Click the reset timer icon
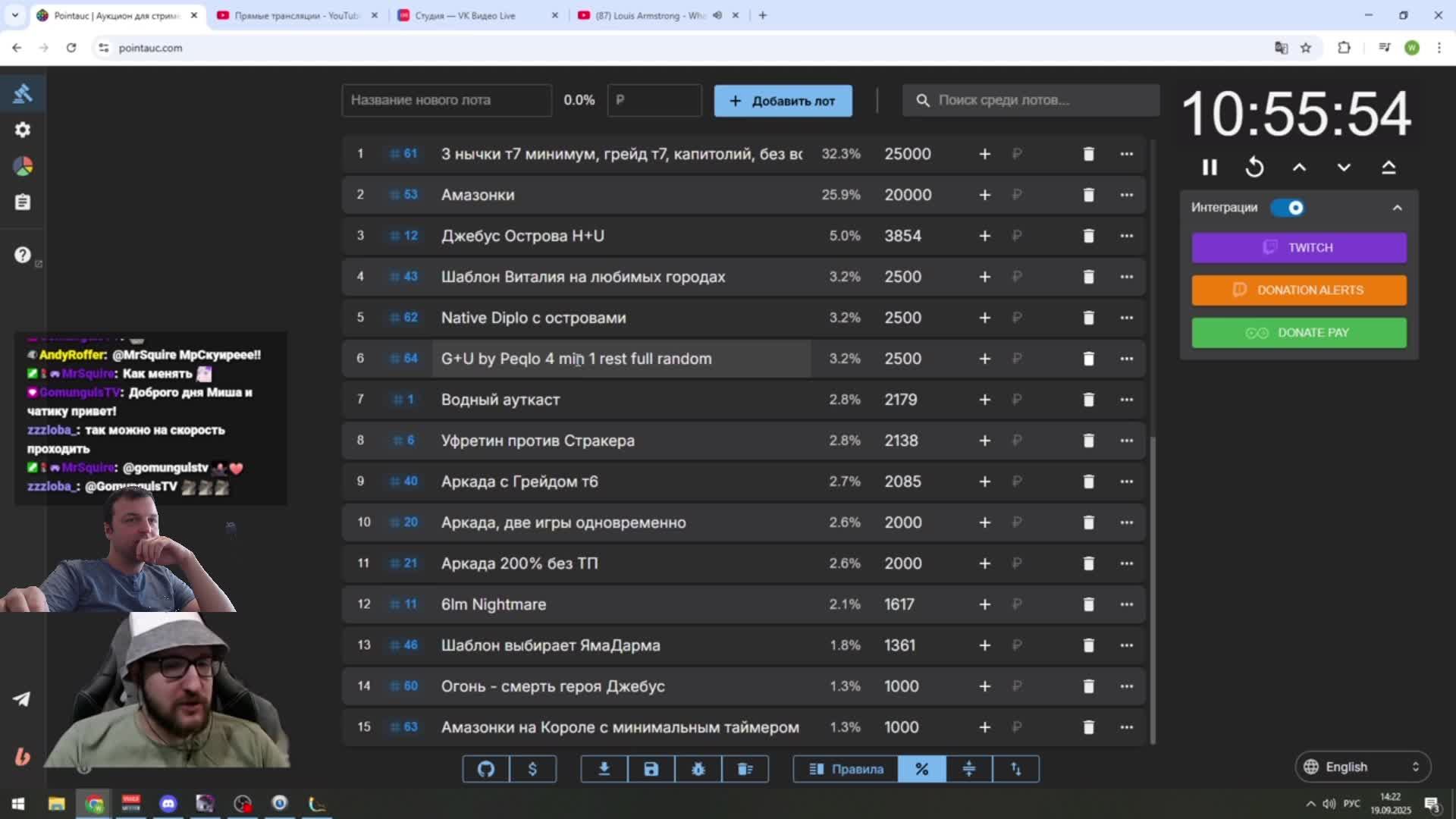Image resolution: width=1456 pixels, height=819 pixels. coord(1254,167)
